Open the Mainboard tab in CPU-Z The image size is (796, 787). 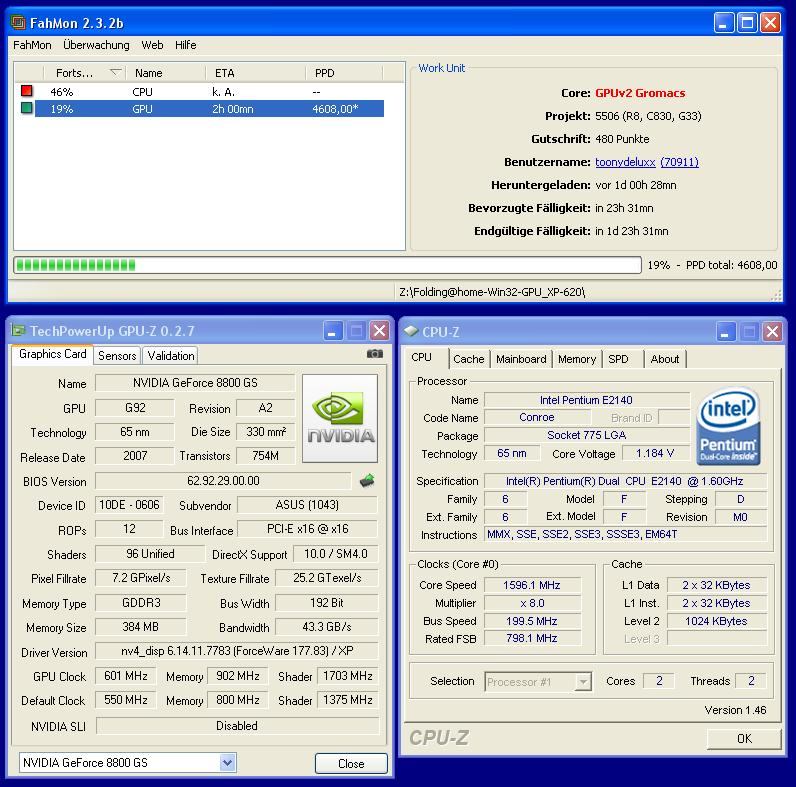pyautogui.click(x=521, y=359)
